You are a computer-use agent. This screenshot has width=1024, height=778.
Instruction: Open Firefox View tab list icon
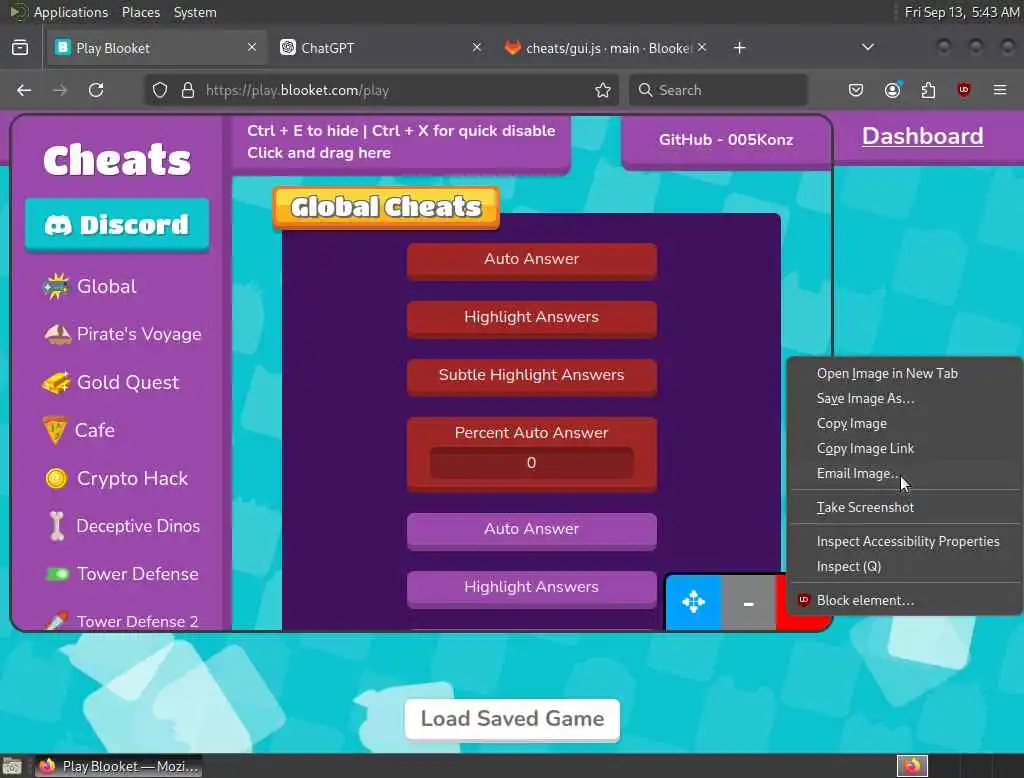(x=20, y=48)
